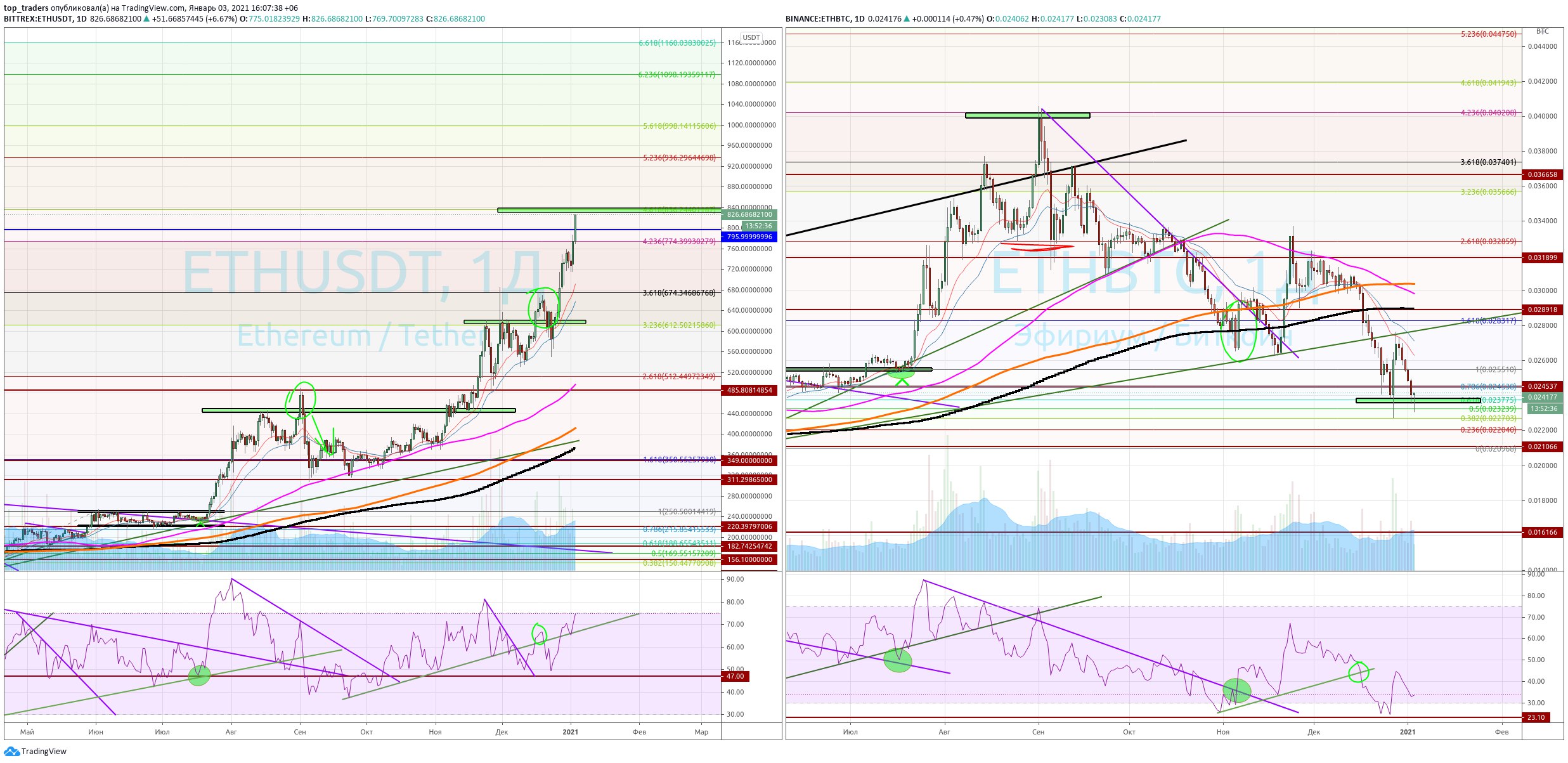Click the 0.236(0.022040) label on the ETHBTC chart
1568x763 pixels.
(x=1489, y=430)
